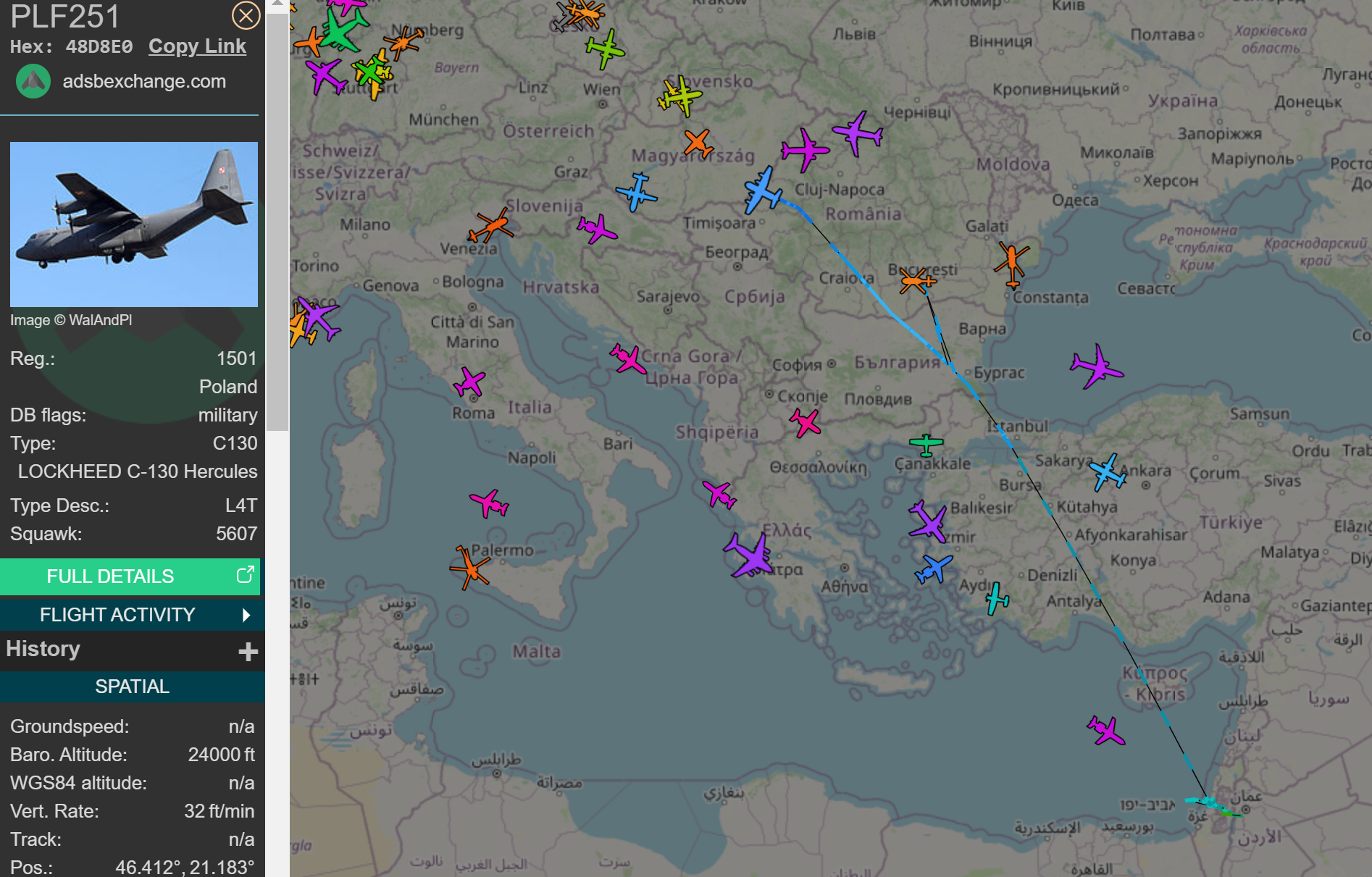Select the blue aircraft west of Ankara
1372x877 pixels.
1107,472
